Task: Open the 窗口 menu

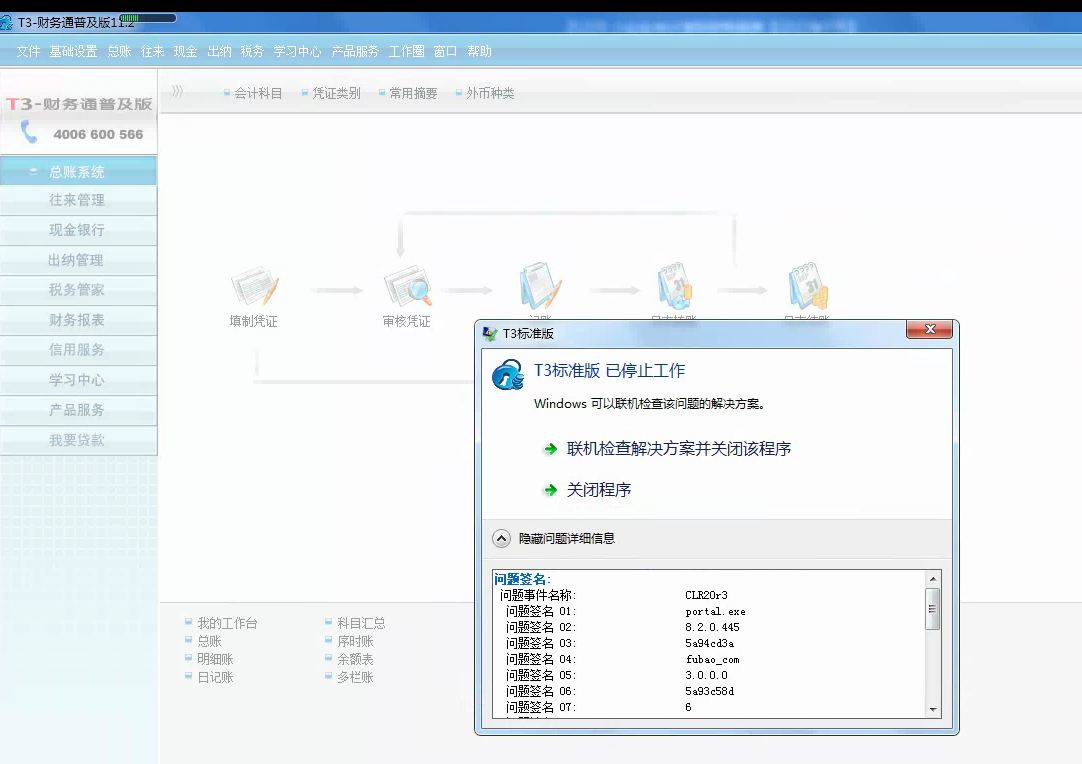Action: pyautogui.click(x=445, y=51)
